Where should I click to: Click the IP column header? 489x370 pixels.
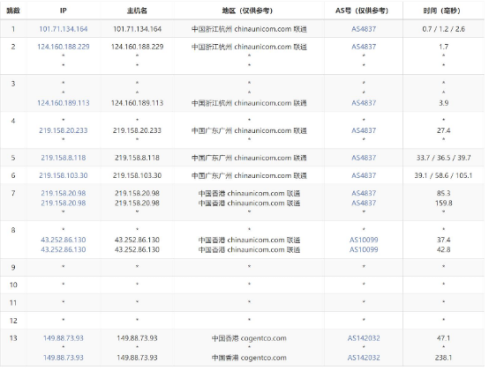point(63,11)
